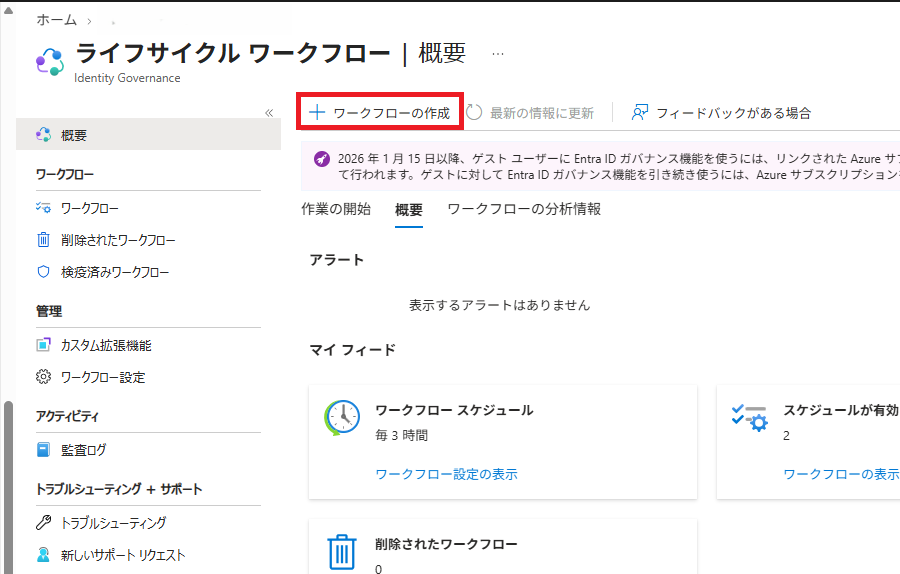Click the checklist-gear icon on スケジュールが有効 card
This screenshot has height=574, width=900.
[x=750, y=418]
